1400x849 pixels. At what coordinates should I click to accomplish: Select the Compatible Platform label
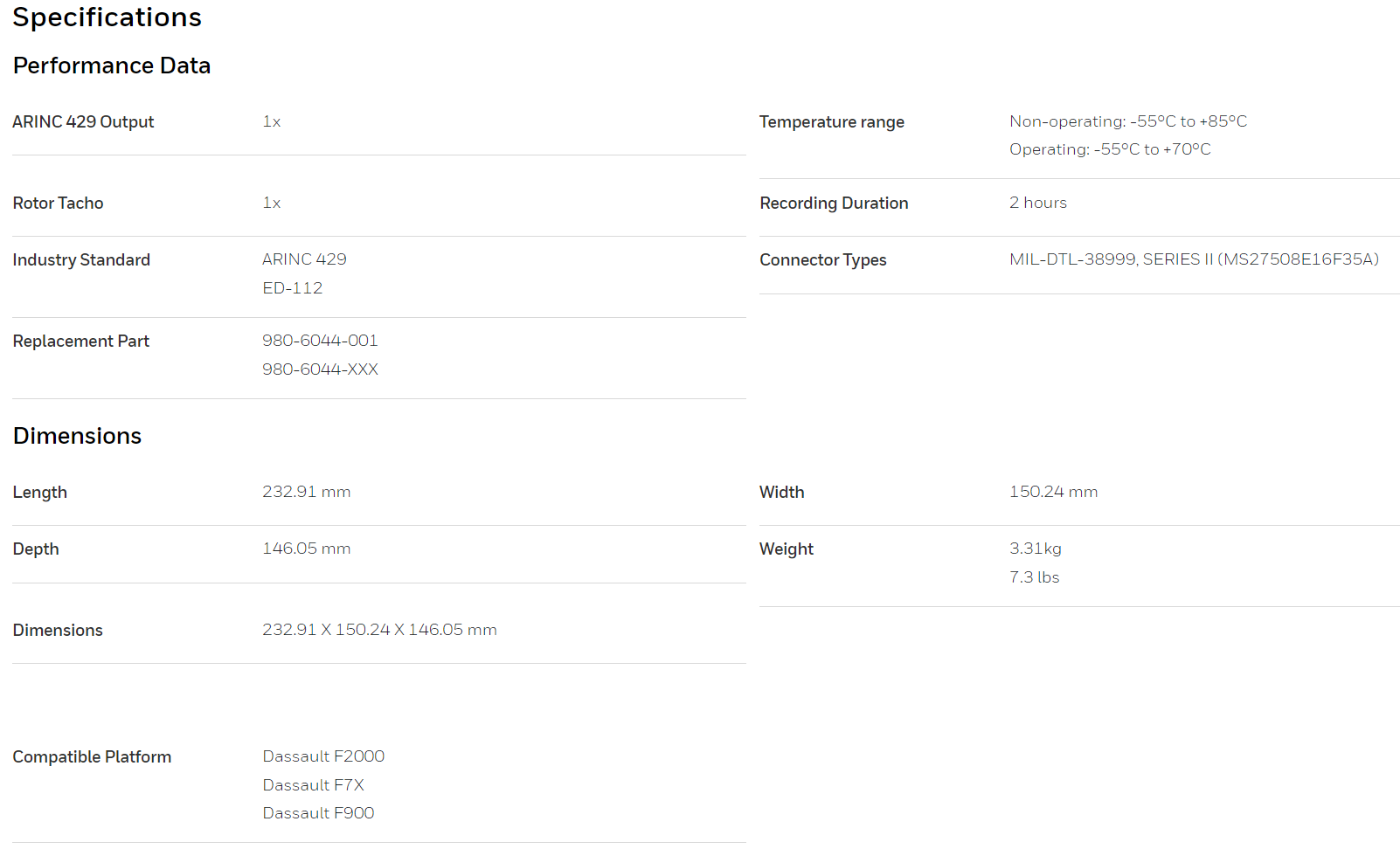click(x=92, y=757)
